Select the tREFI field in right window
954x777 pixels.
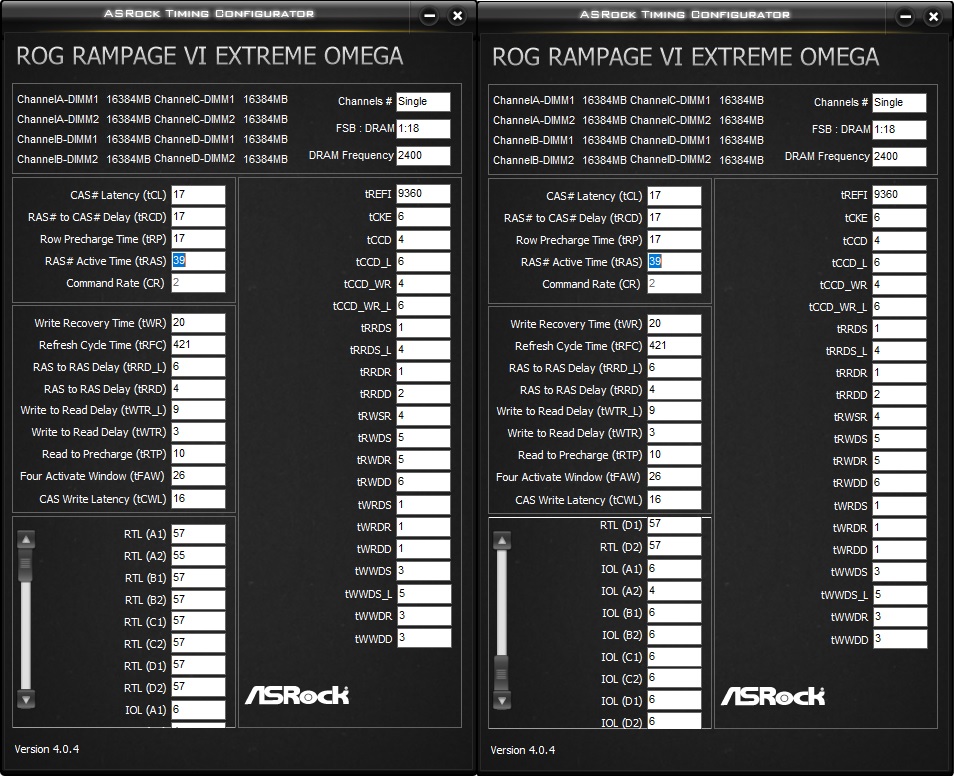[x=899, y=195]
